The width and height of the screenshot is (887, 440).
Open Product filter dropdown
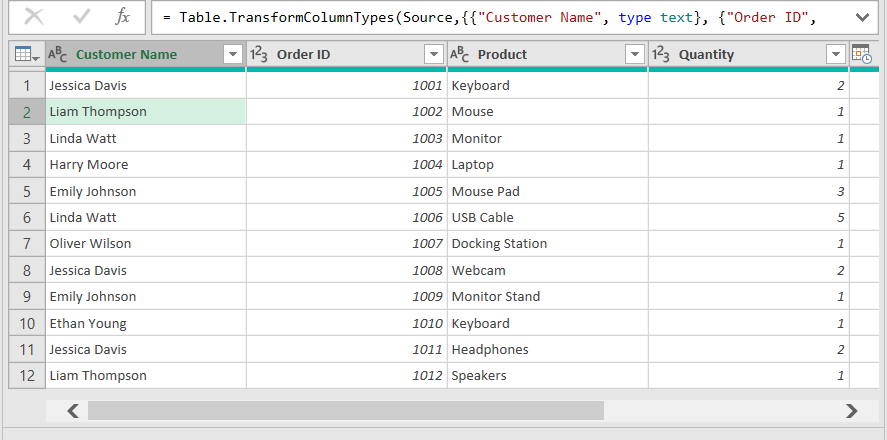635,55
